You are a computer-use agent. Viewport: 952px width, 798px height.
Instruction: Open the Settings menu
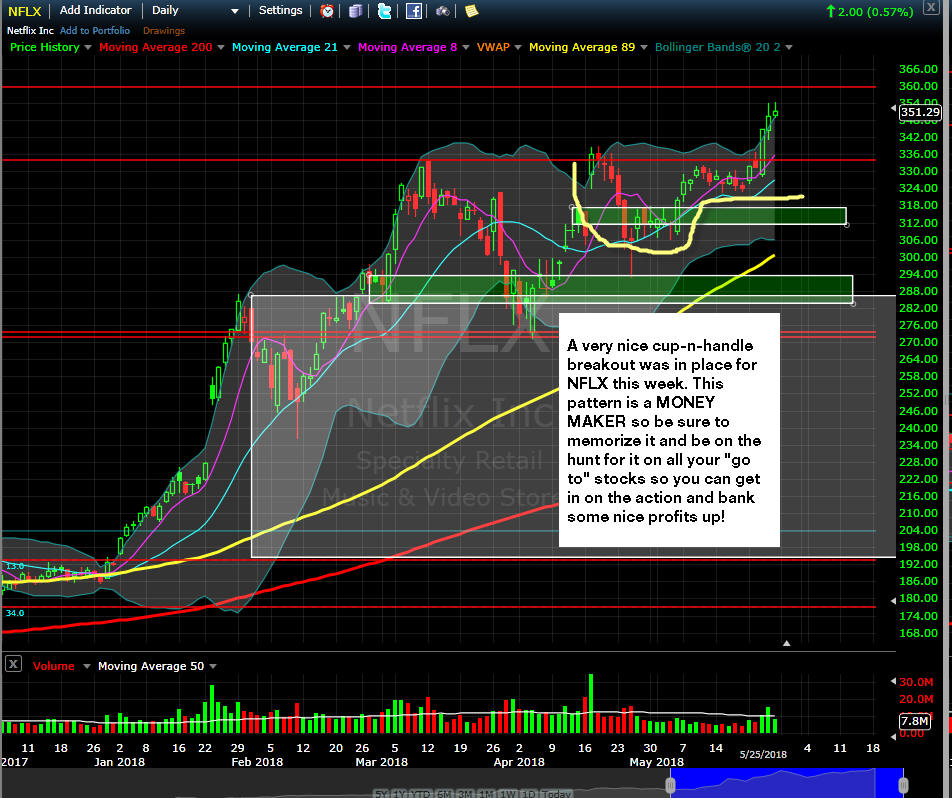pyautogui.click(x=280, y=10)
